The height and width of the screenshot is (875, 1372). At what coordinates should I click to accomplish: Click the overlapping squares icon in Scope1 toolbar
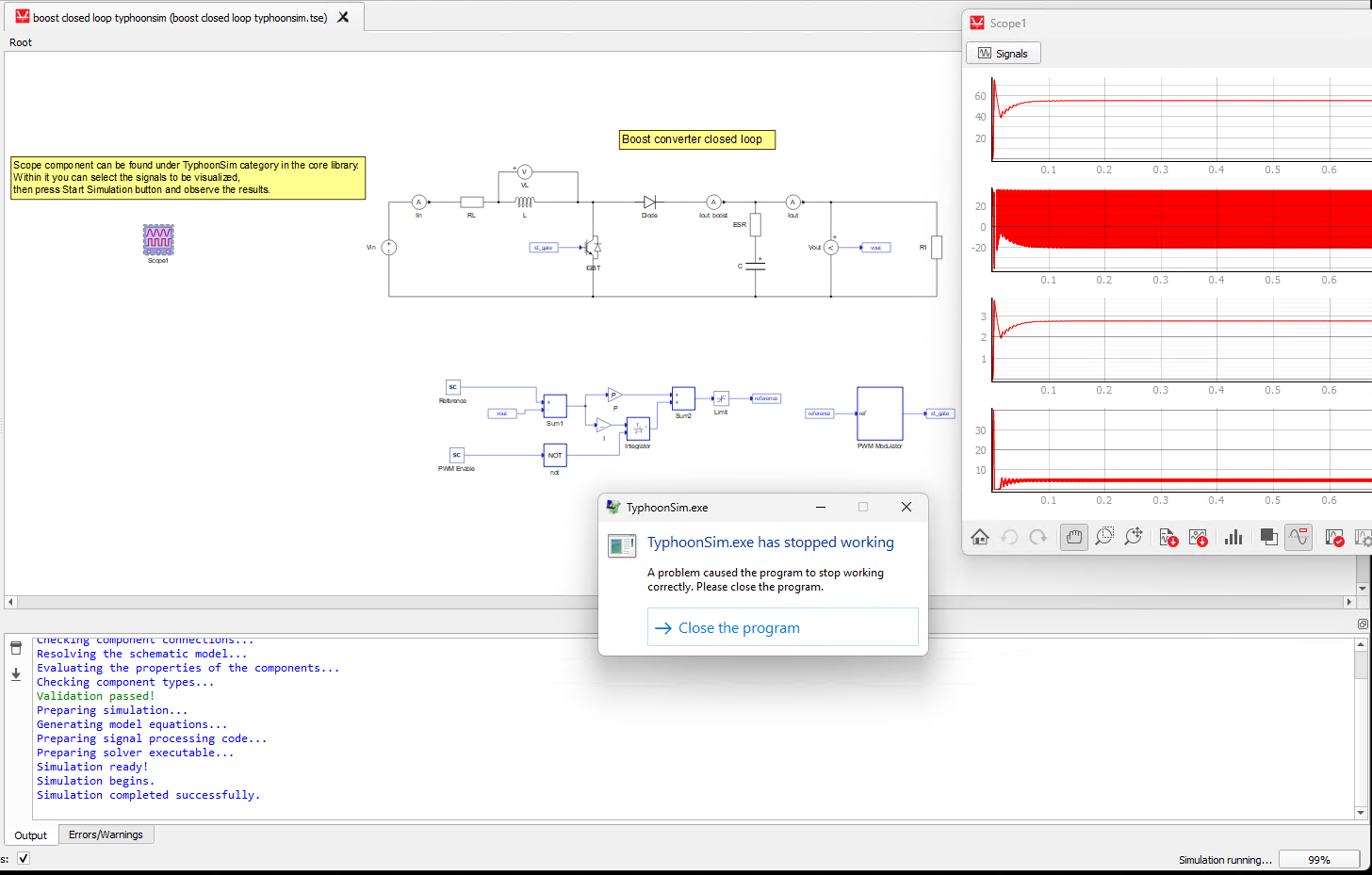click(x=1268, y=537)
